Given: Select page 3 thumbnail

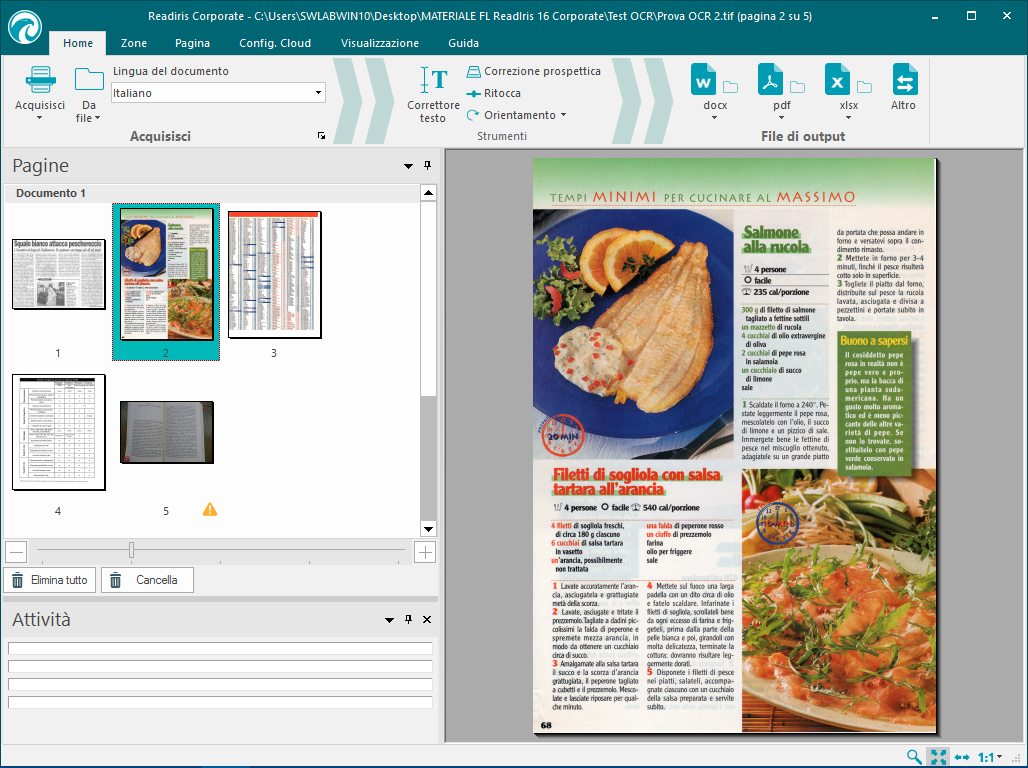Looking at the screenshot, I should [x=274, y=274].
